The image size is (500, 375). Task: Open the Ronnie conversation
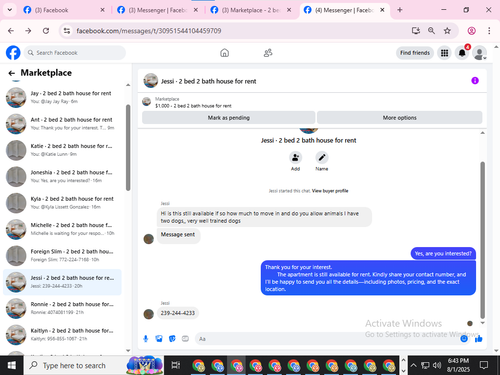(63, 308)
